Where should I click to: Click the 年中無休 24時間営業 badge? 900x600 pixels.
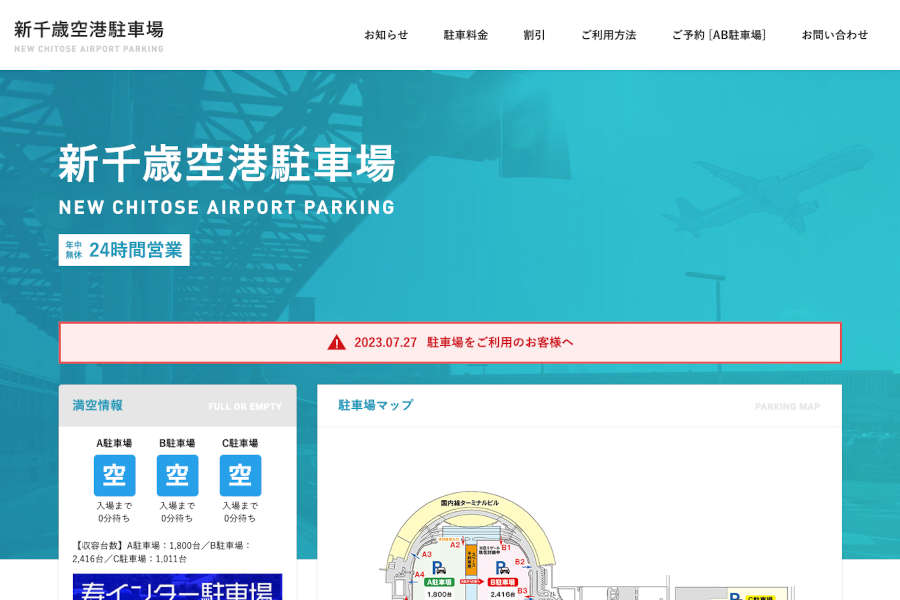click(124, 250)
